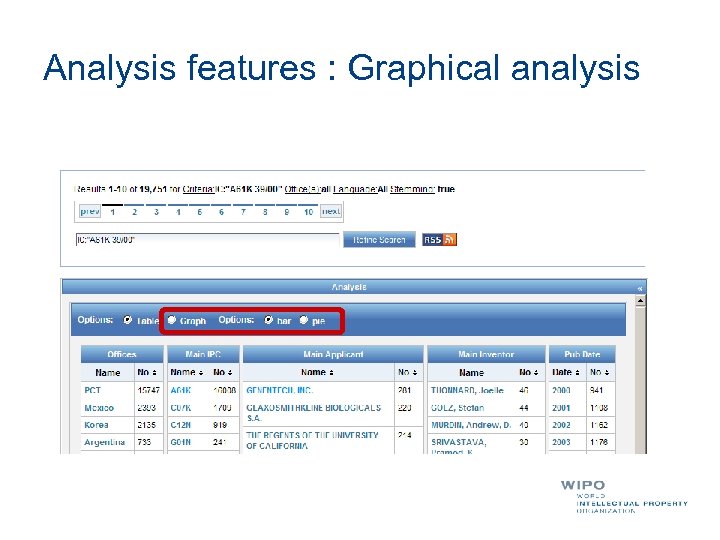Click the Main Inventor table header
Image resolution: width=720 pixels, height=540 pixels.
click(486, 354)
